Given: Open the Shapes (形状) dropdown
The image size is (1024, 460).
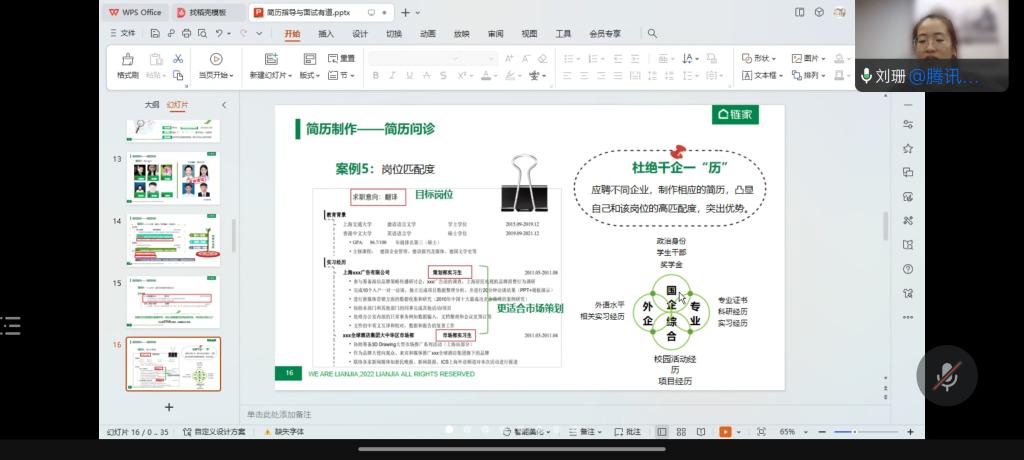Looking at the screenshot, I should coord(762,59).
